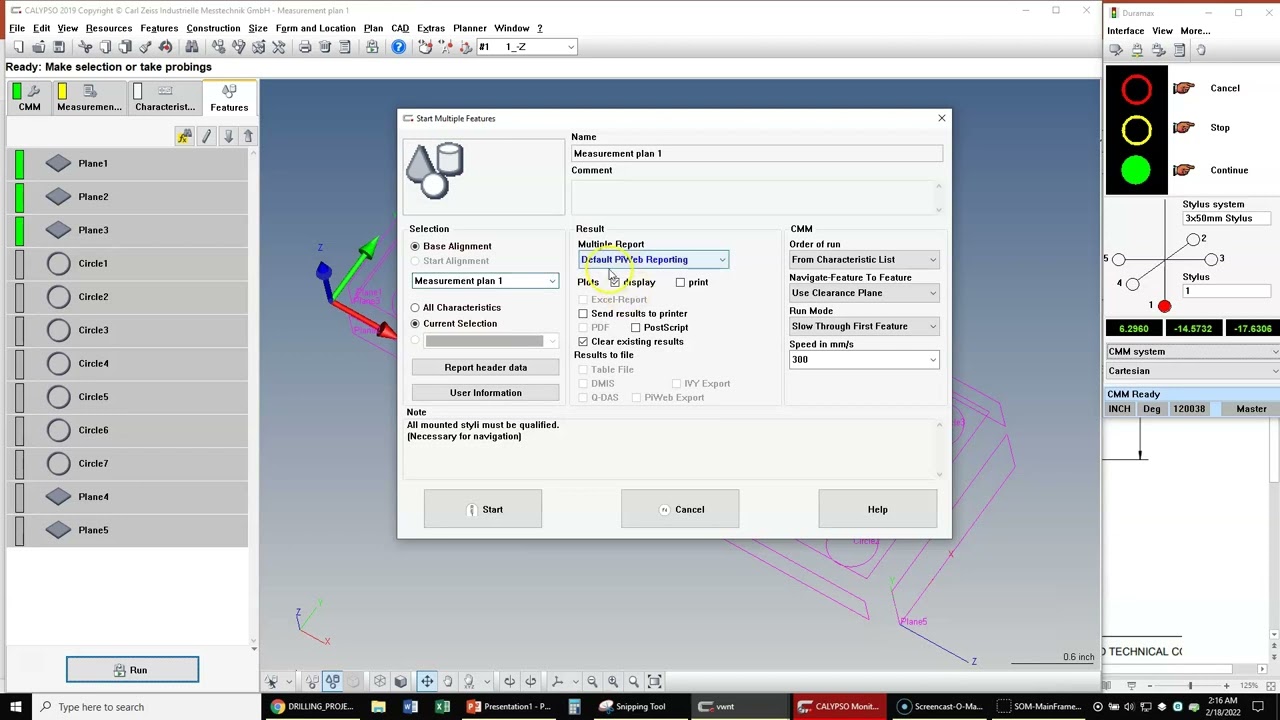Click the User Information button
This screenshot has height=720, width=1280.
[x=485, y=393]
